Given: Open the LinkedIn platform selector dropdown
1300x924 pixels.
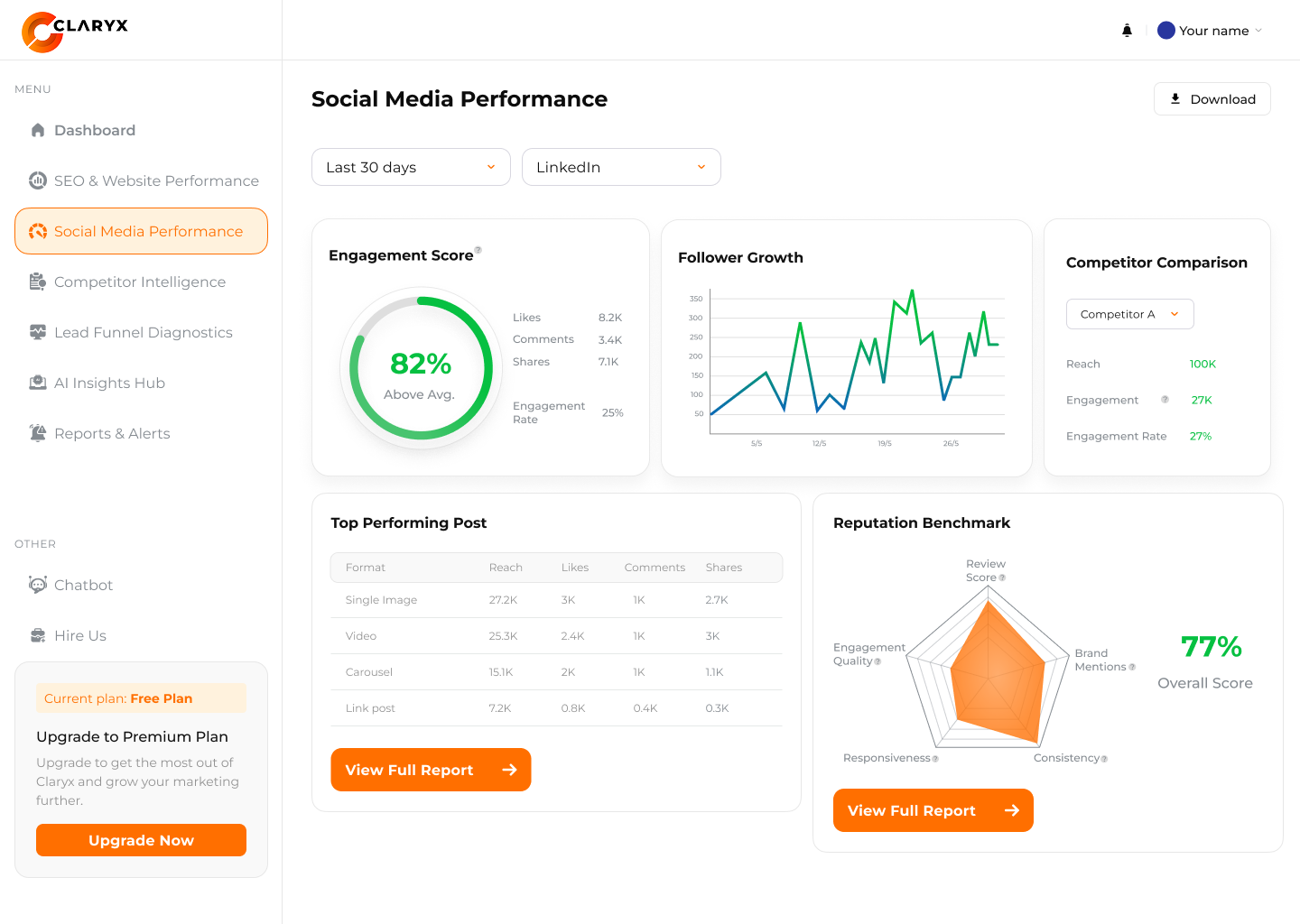Looking at the screenshot, I should point(621,167).
